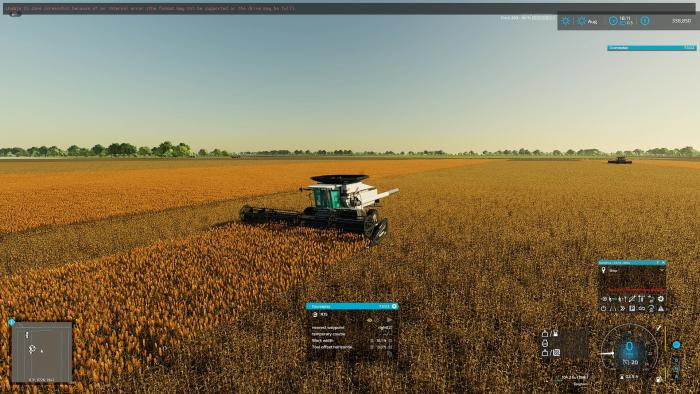The height and width of the screenshot is (394, 700).
Task: Select the 'temporary course' setting row
Action: (x=352, y=334)
